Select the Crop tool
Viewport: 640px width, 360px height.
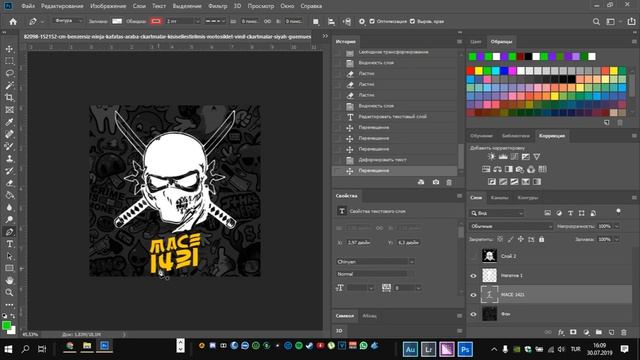[9, 98]
